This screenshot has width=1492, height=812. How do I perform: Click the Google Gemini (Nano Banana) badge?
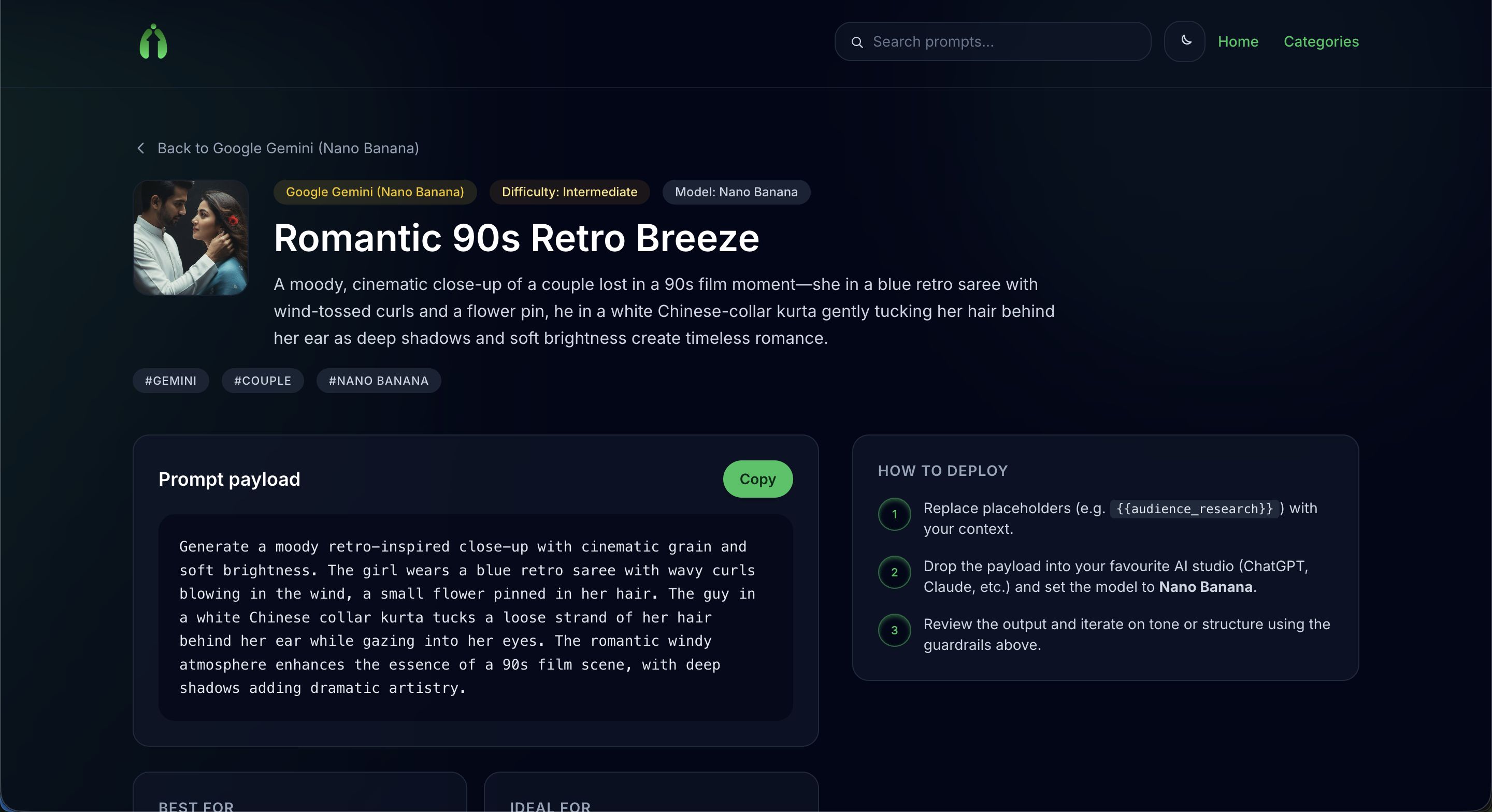tap(375, 192)
